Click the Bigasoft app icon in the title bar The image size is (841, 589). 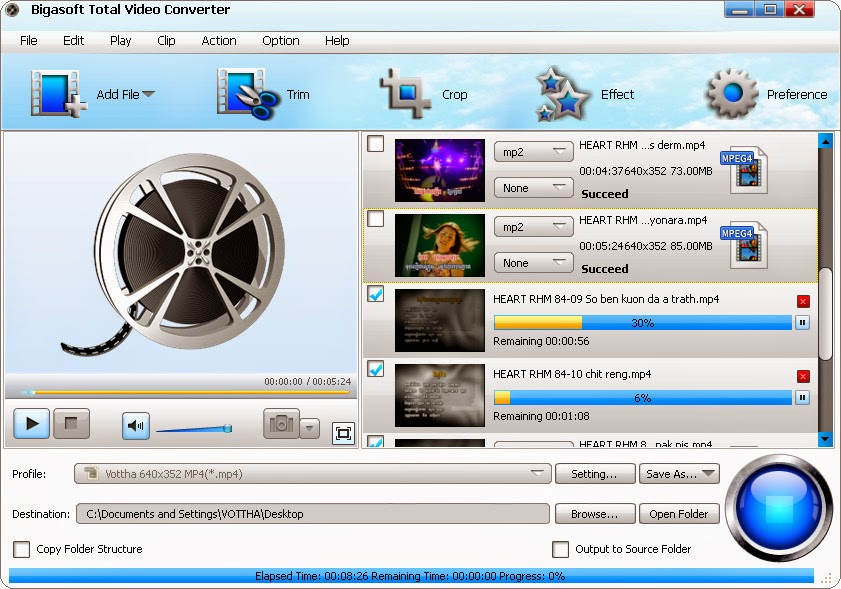12,10
